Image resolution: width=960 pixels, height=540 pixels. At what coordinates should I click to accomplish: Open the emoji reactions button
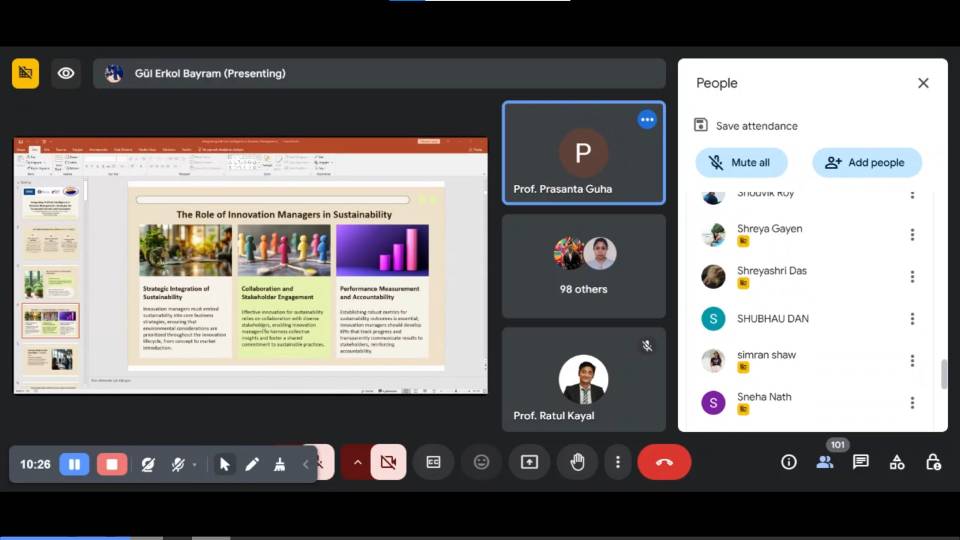[x=481, y=462]
